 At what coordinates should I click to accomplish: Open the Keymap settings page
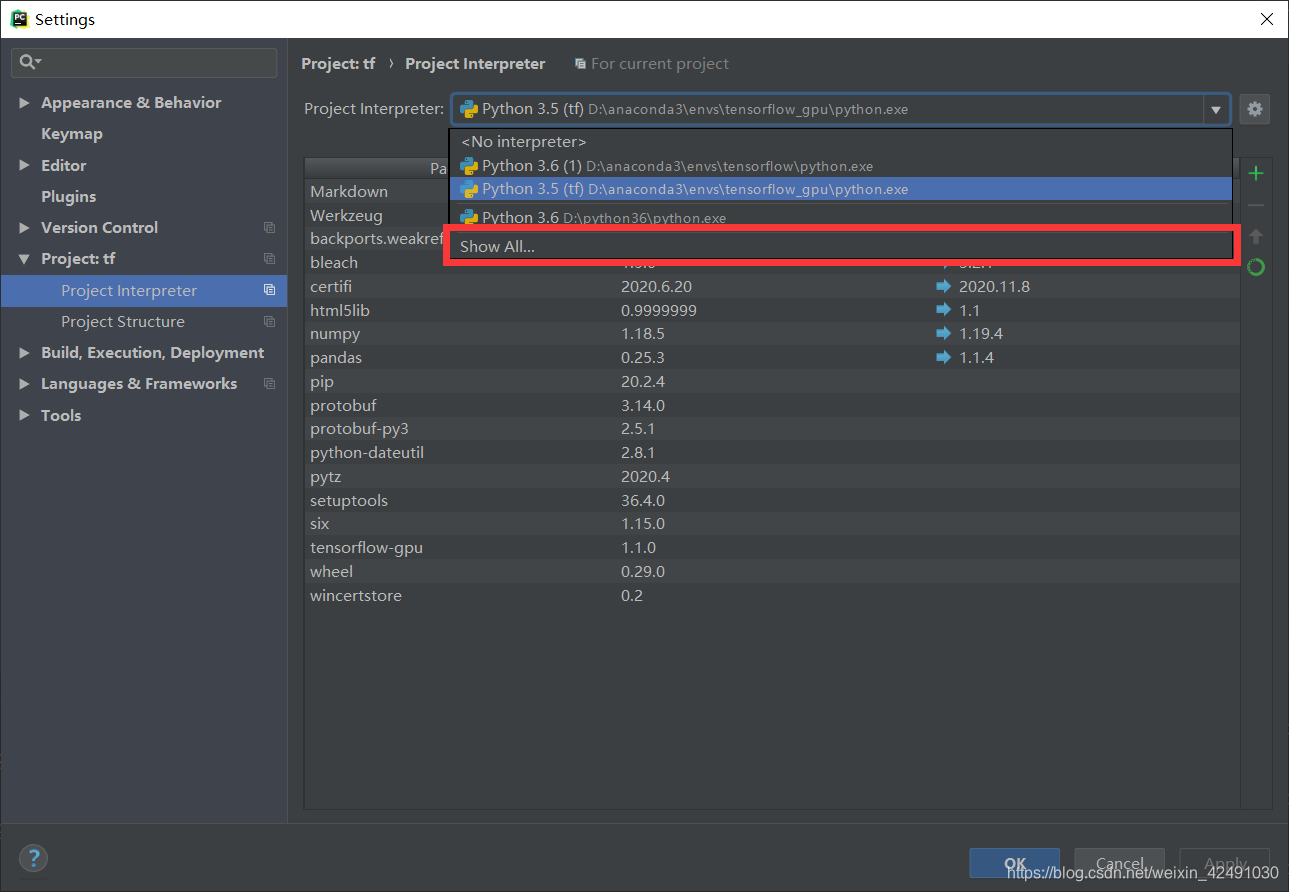[x=72, y=134]
